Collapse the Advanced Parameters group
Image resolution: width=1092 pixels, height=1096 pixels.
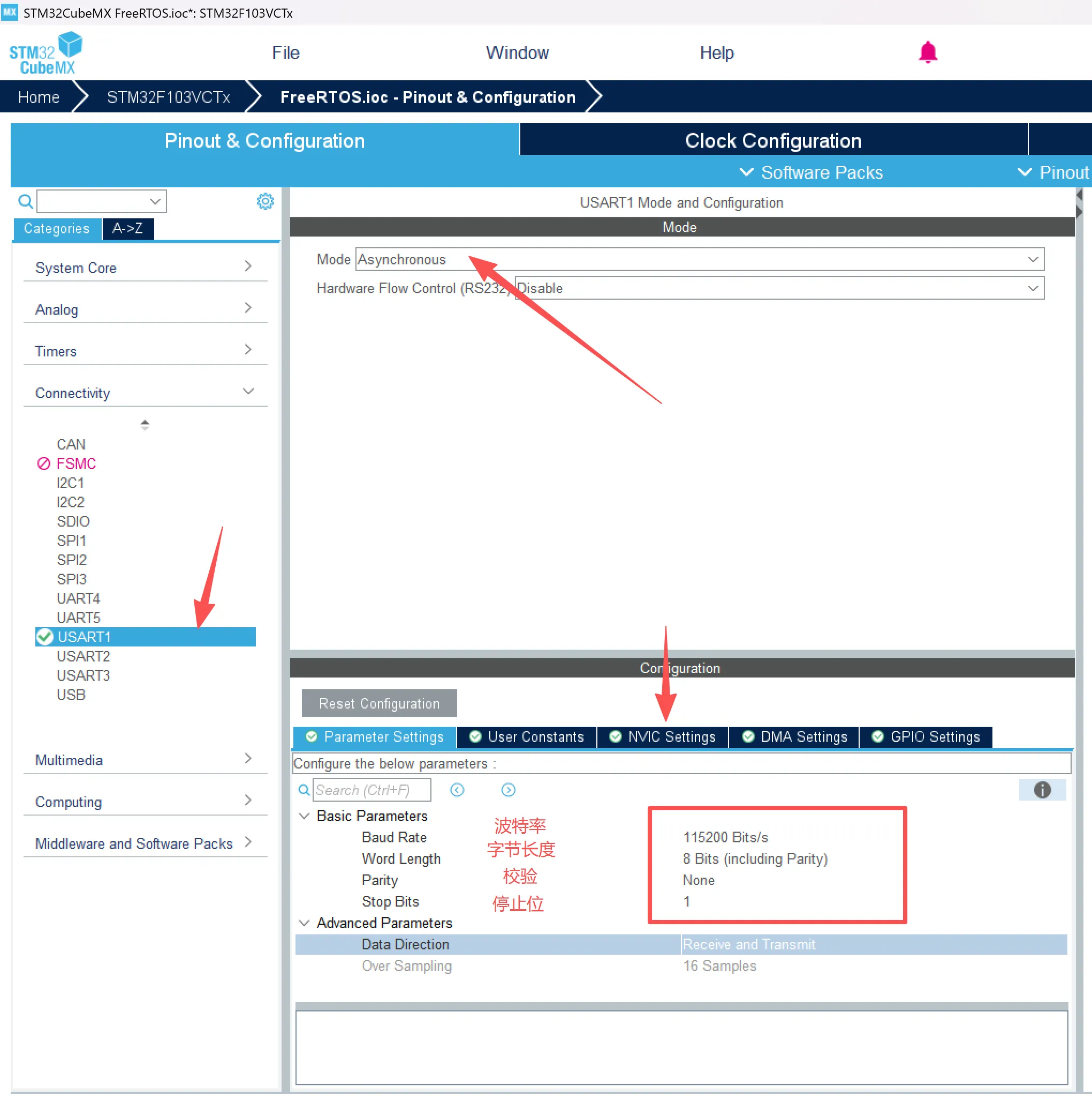coord(304,923)
